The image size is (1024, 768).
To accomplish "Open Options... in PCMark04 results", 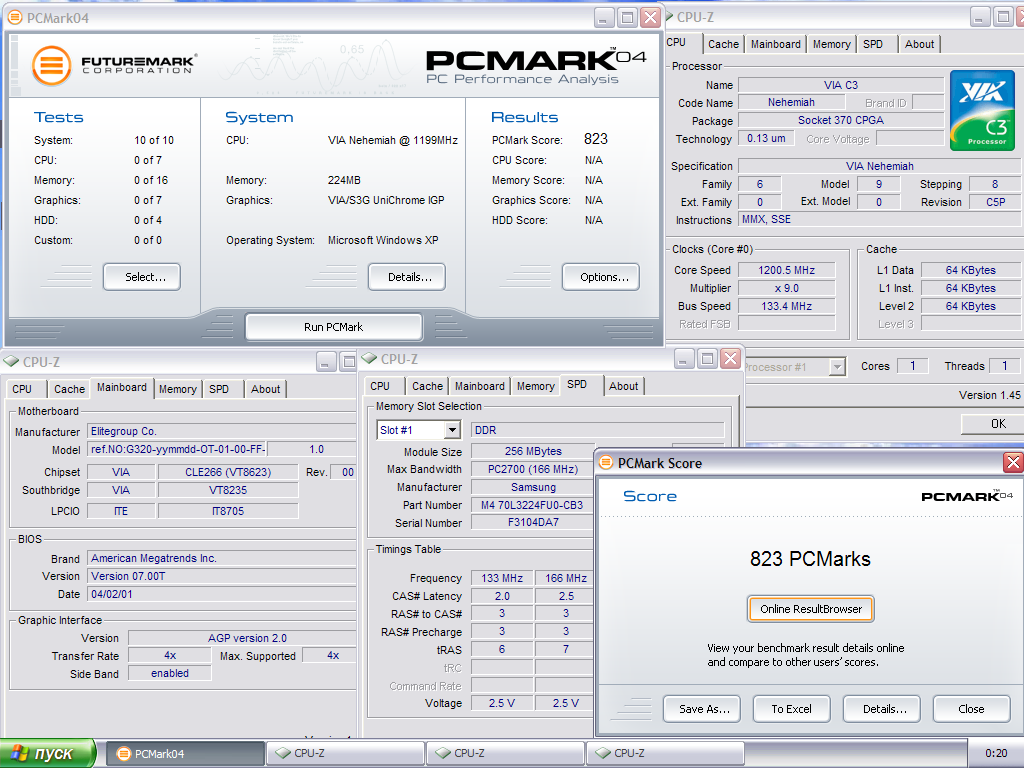I will coord(601,277).
